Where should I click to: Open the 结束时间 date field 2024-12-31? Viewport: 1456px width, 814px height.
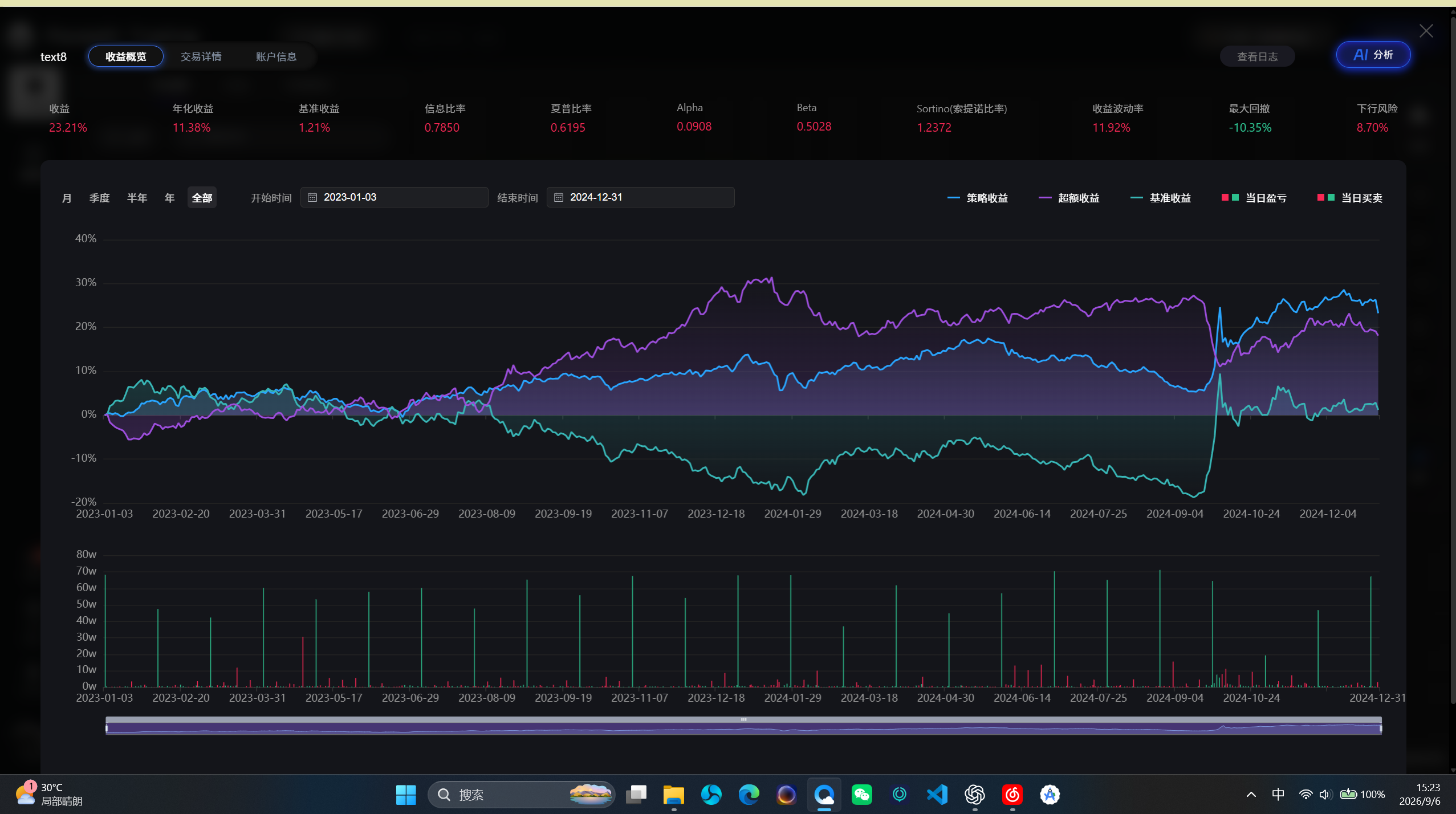[640, 197]
